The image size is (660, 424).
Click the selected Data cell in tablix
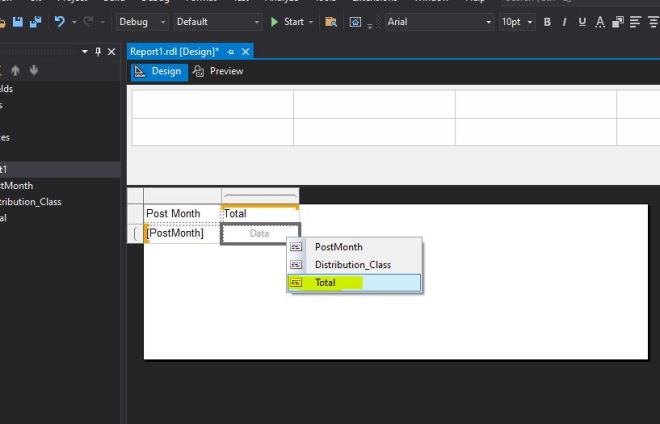pyautogui.click(x=260, y=233)
